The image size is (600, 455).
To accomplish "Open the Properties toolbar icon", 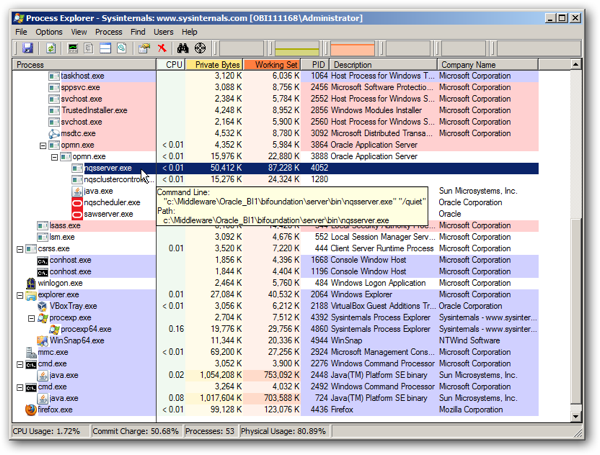I will (144, 48).
